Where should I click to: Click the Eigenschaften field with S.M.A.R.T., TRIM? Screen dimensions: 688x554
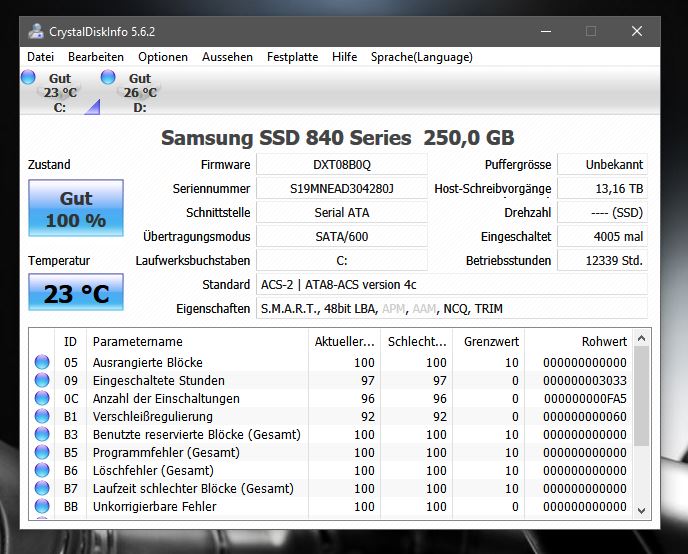coord(452,309)
